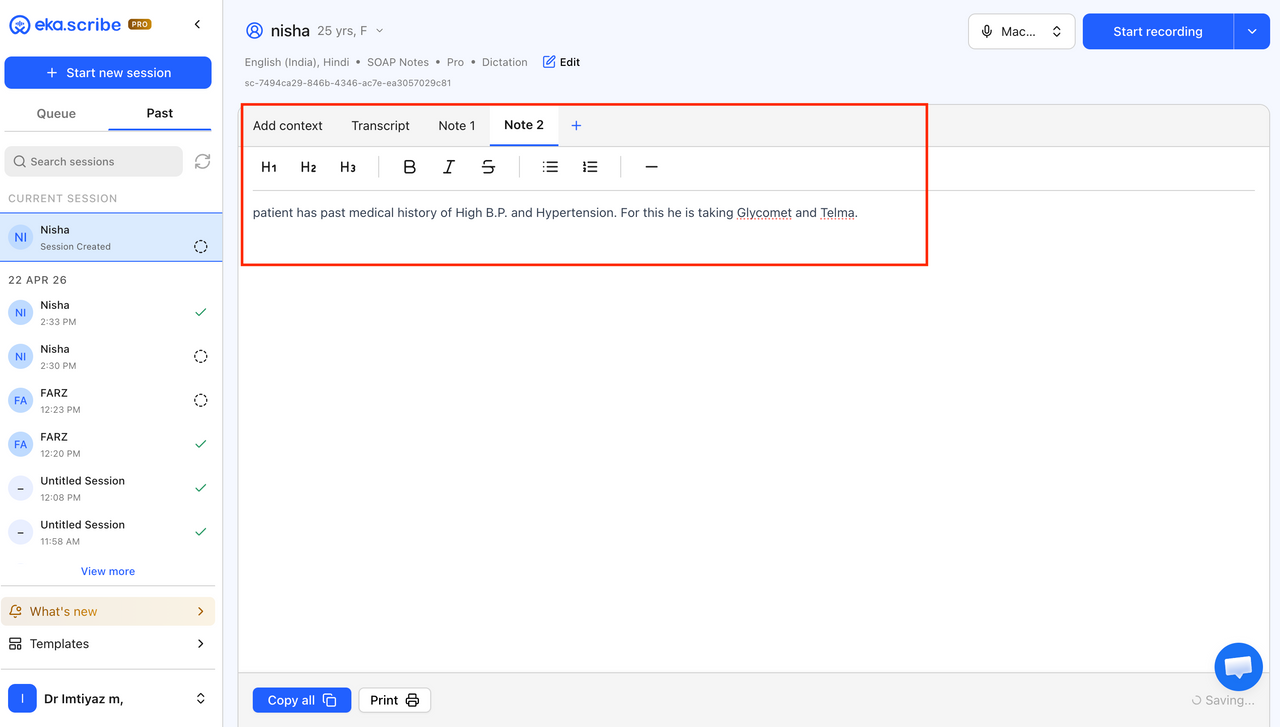
Task: Open the Queue sessions tab
Action: click(56, 114)
